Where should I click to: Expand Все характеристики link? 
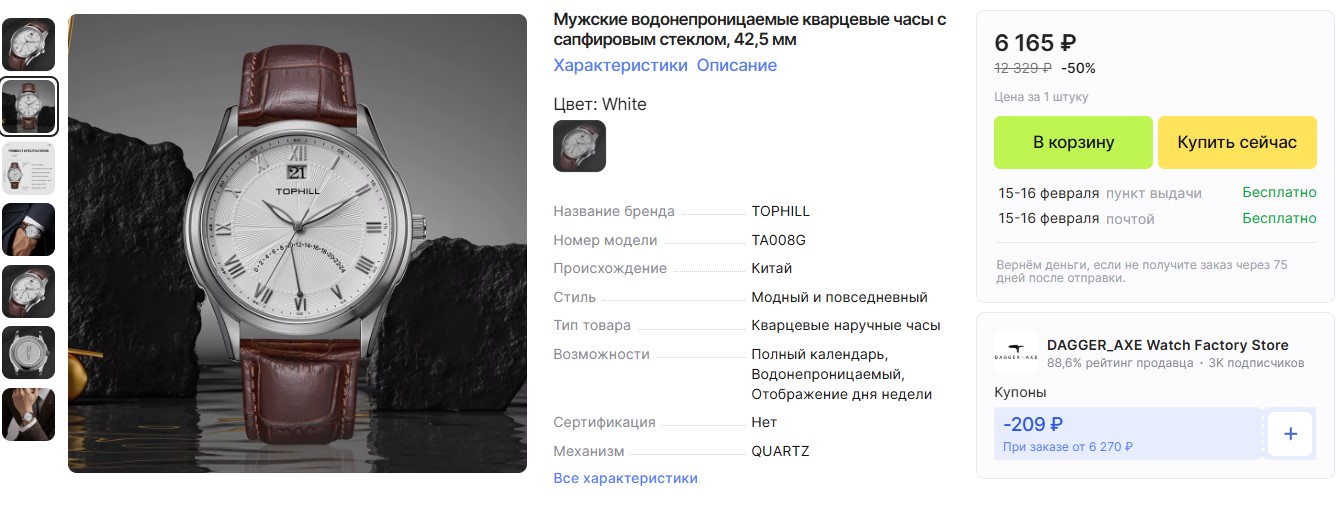[x=626, y=478]
